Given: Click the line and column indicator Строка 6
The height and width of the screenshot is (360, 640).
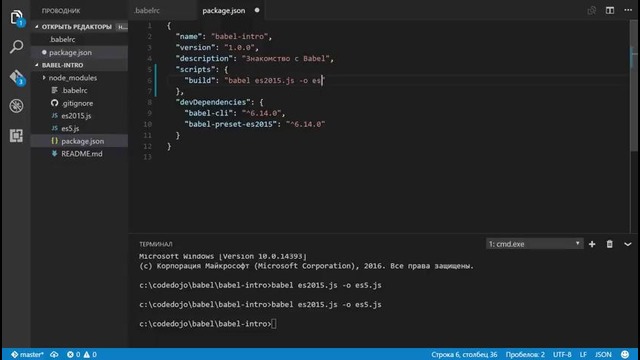Looking at the screenshot, I should pyautogui.click(x=464, y=354).
